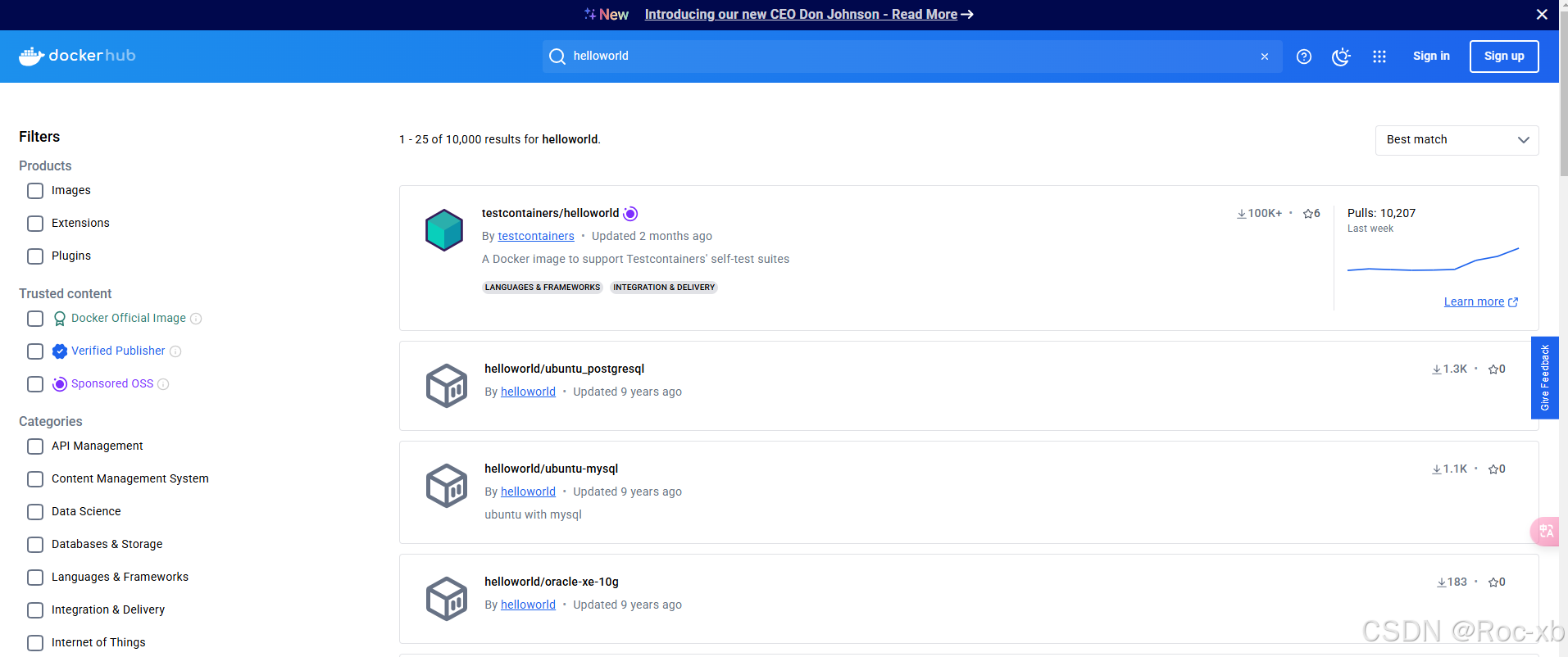Open the helloworld/oracle-xe-10g repository title

click(x=551, y=582)
